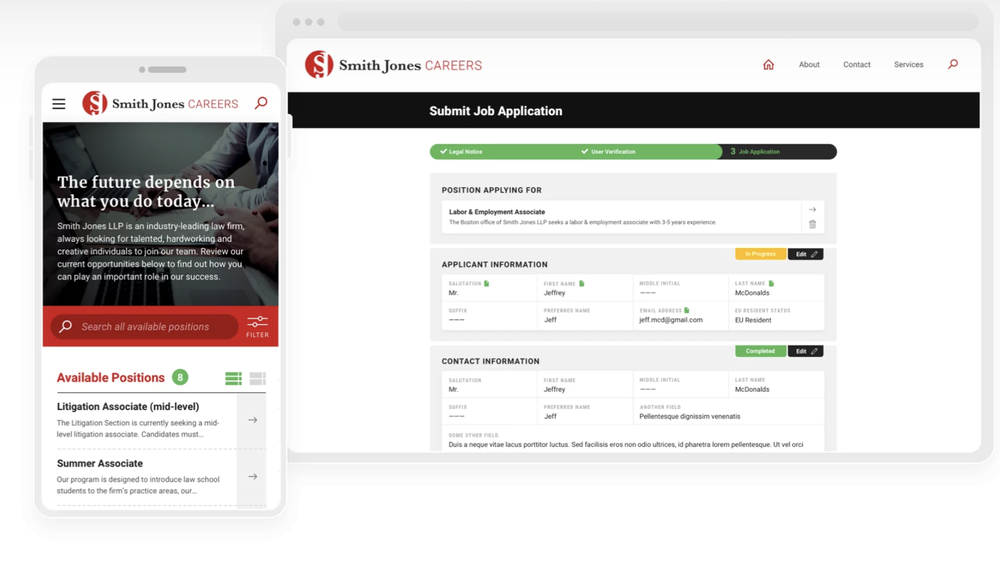Click Applicant Information last name McDonalds
The width and height of the screenshot is (1000, 575).
point(752,293)
